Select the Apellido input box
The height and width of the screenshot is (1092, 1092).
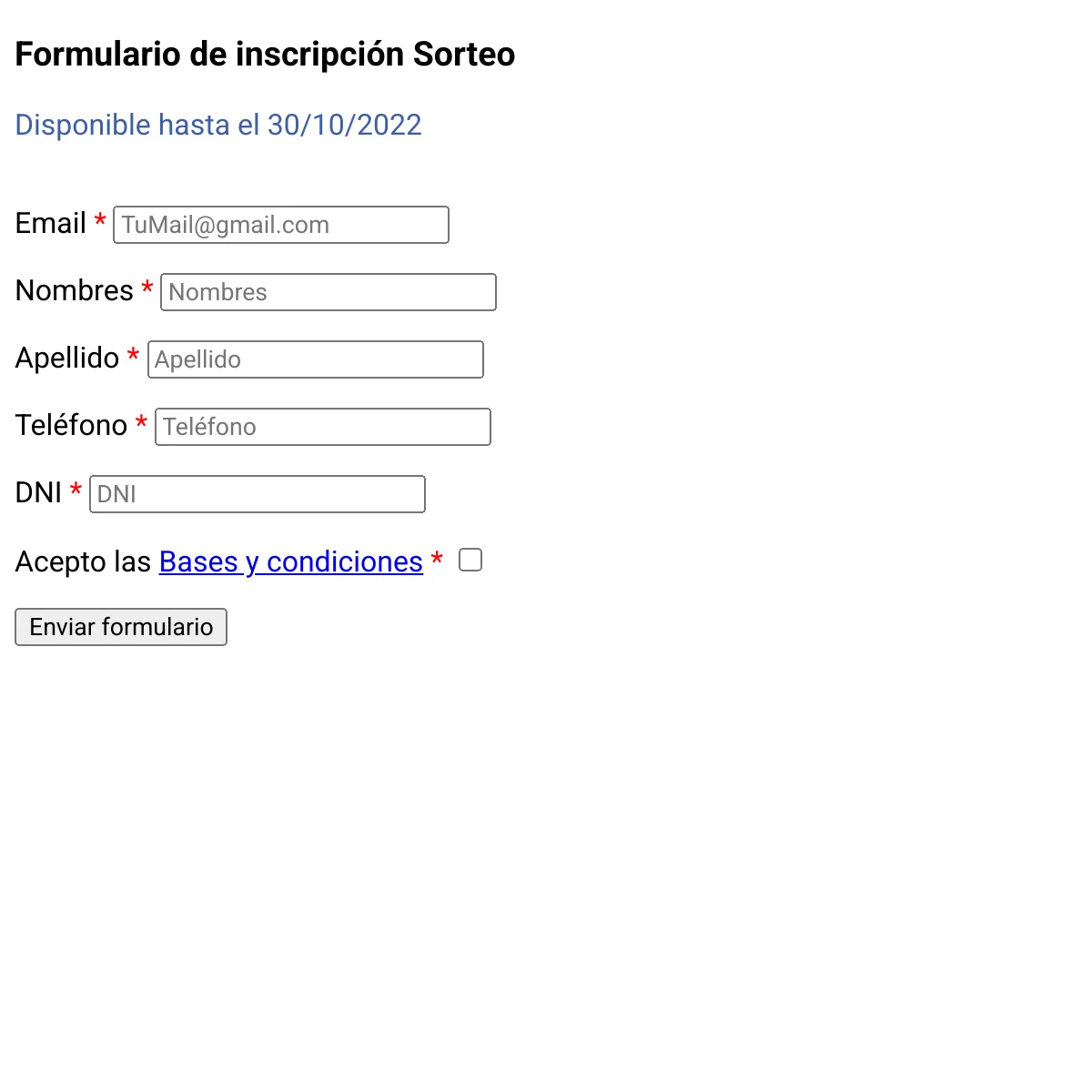(316, 359)
